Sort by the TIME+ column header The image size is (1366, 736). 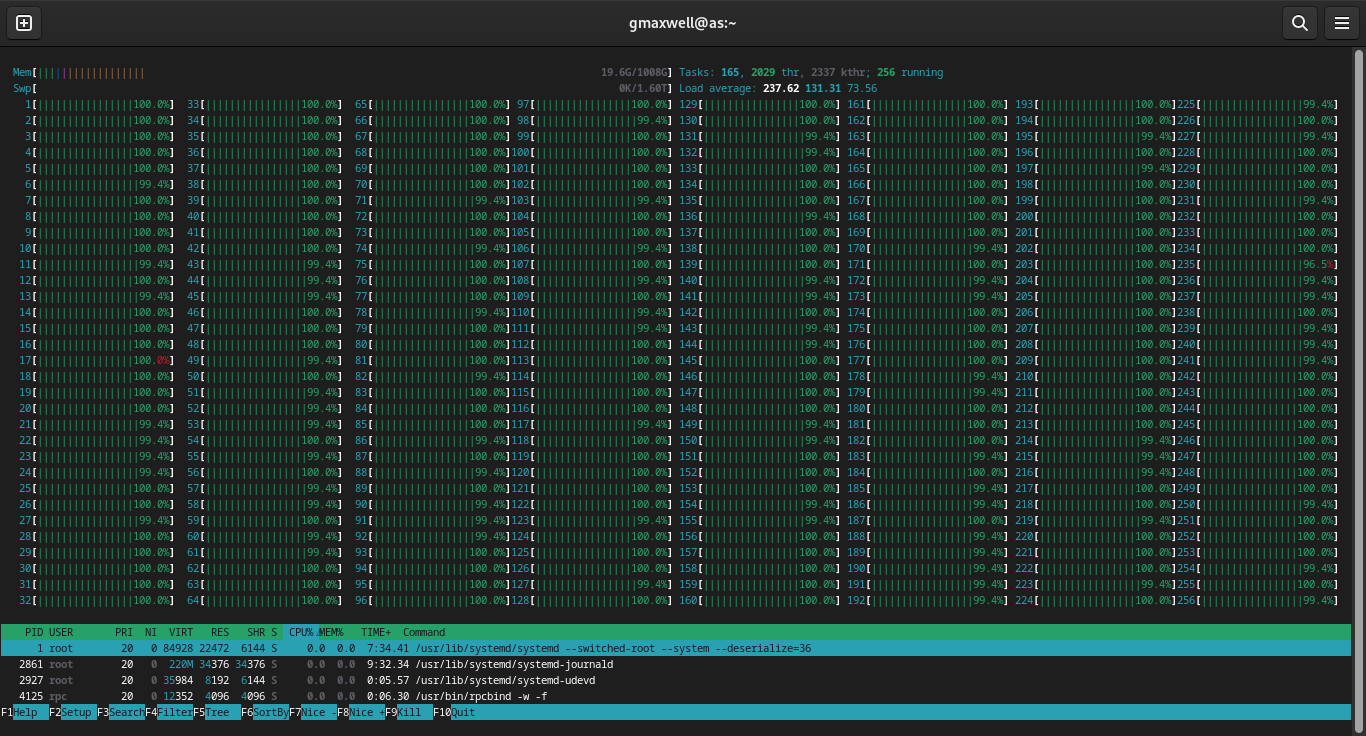[x=376, y=632]
